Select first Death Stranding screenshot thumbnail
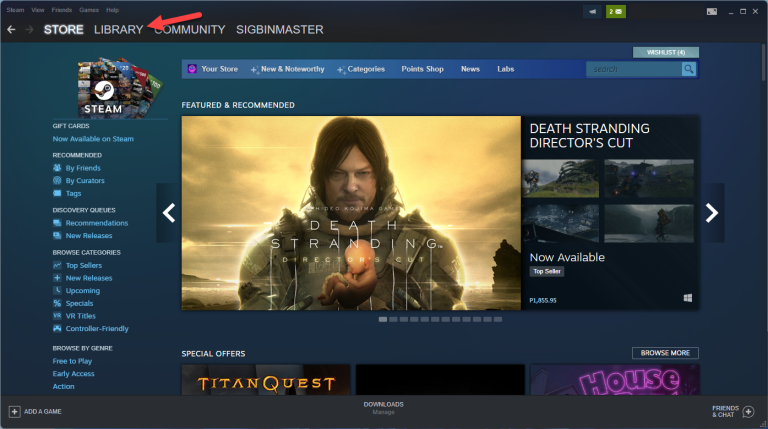The image size is (768, 429). point(560,178)
